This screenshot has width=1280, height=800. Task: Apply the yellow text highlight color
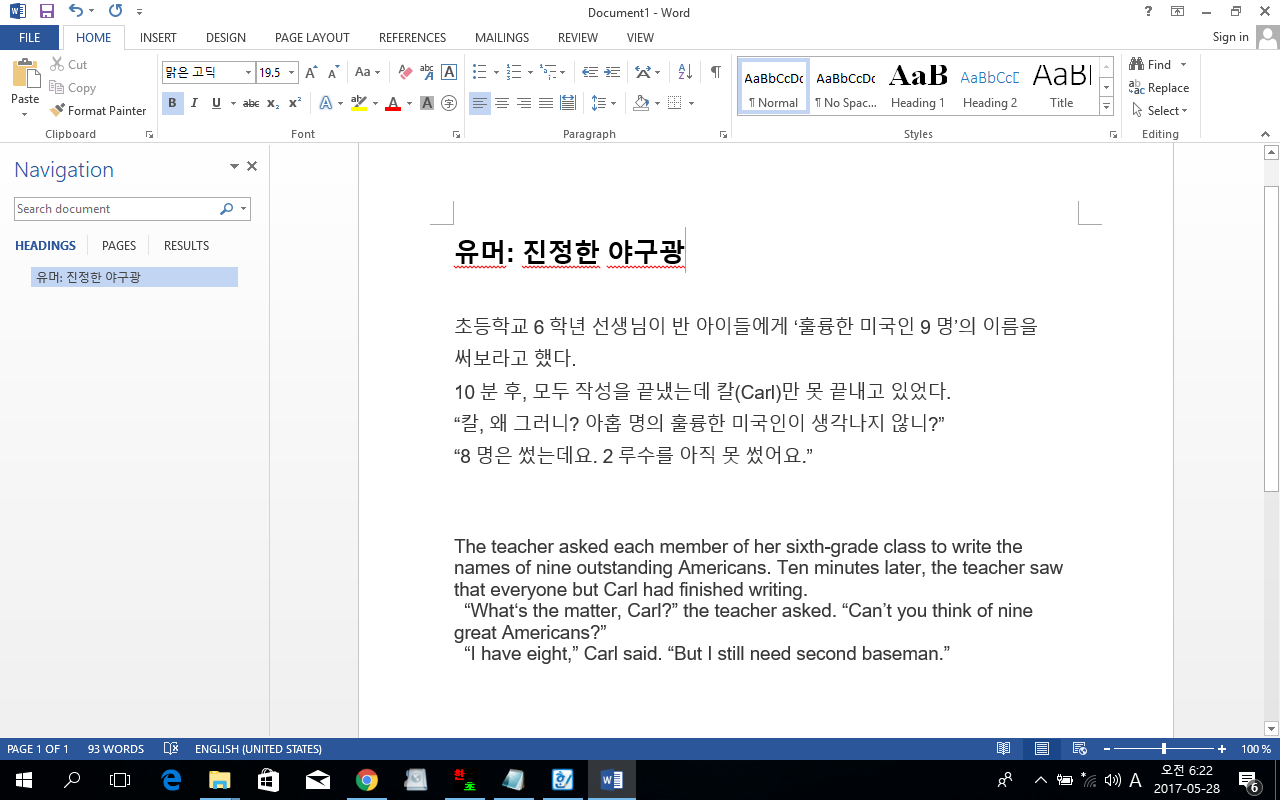pyautogui.click(x=359, y=103)
